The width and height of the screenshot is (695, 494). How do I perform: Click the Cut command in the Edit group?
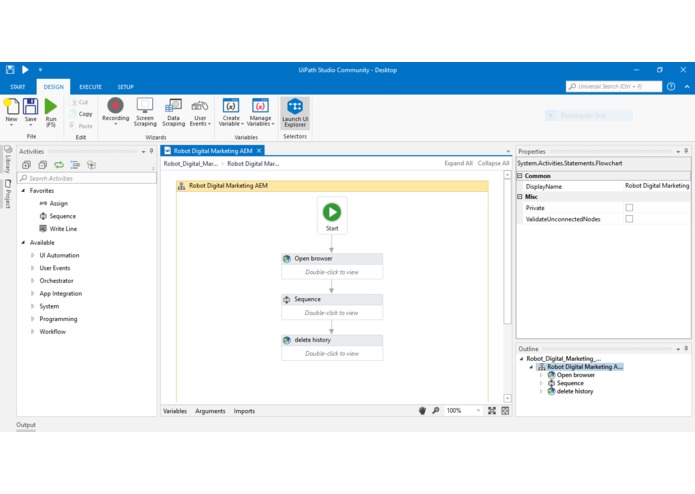pos(80,102)
